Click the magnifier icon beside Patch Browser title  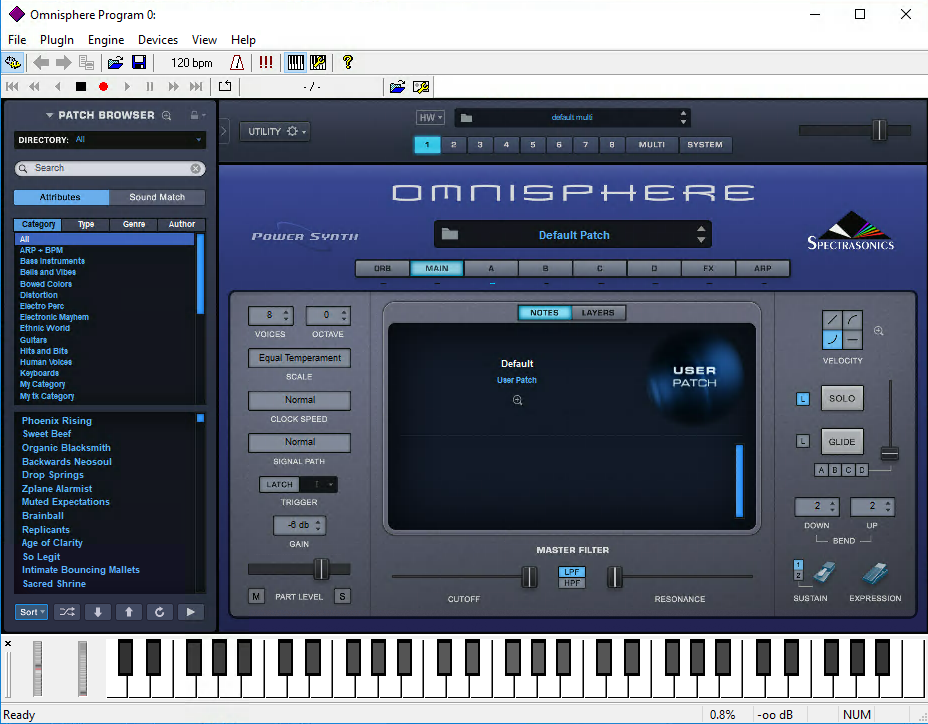(167, 115)
